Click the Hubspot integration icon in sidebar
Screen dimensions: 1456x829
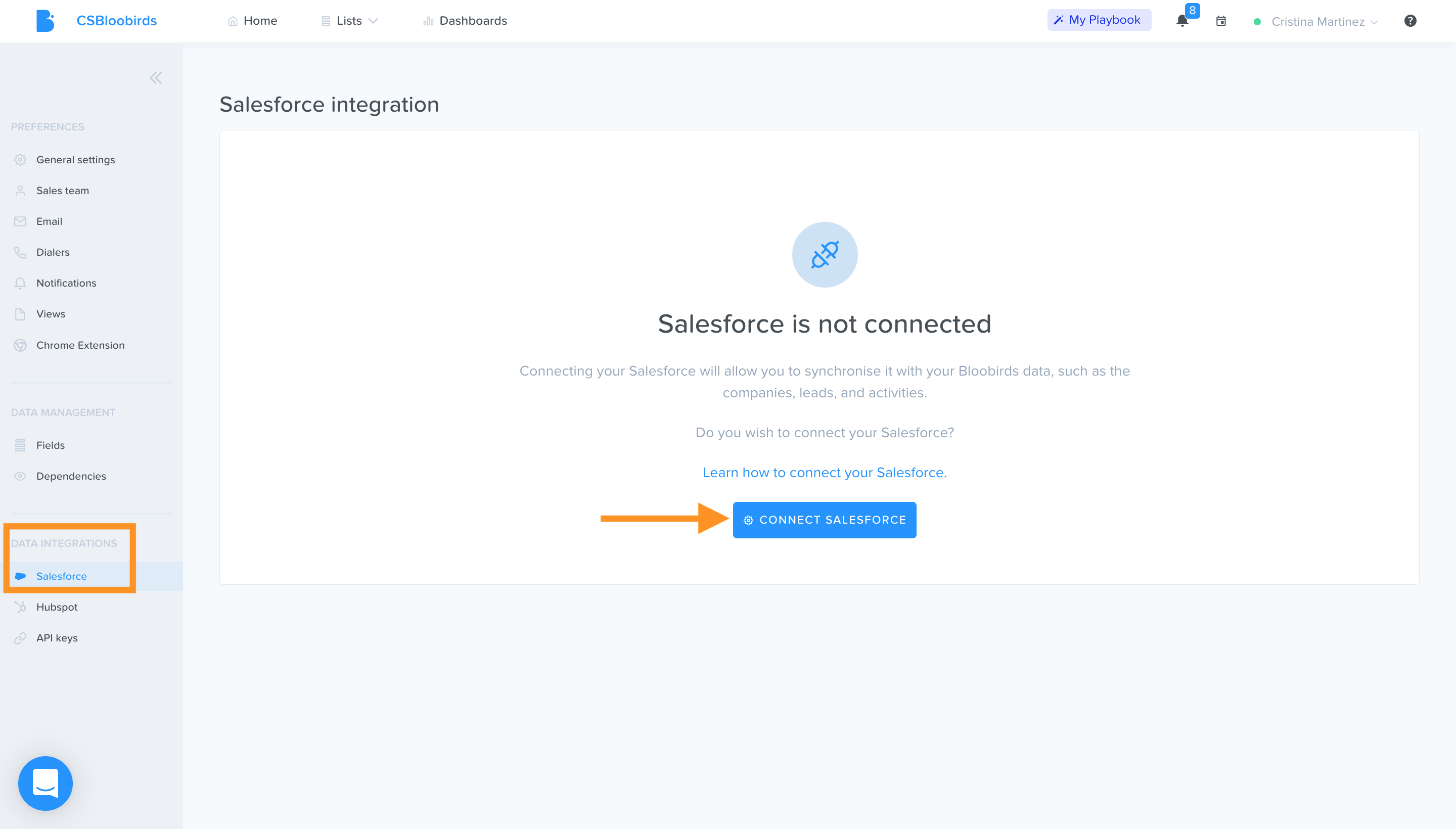21,607
